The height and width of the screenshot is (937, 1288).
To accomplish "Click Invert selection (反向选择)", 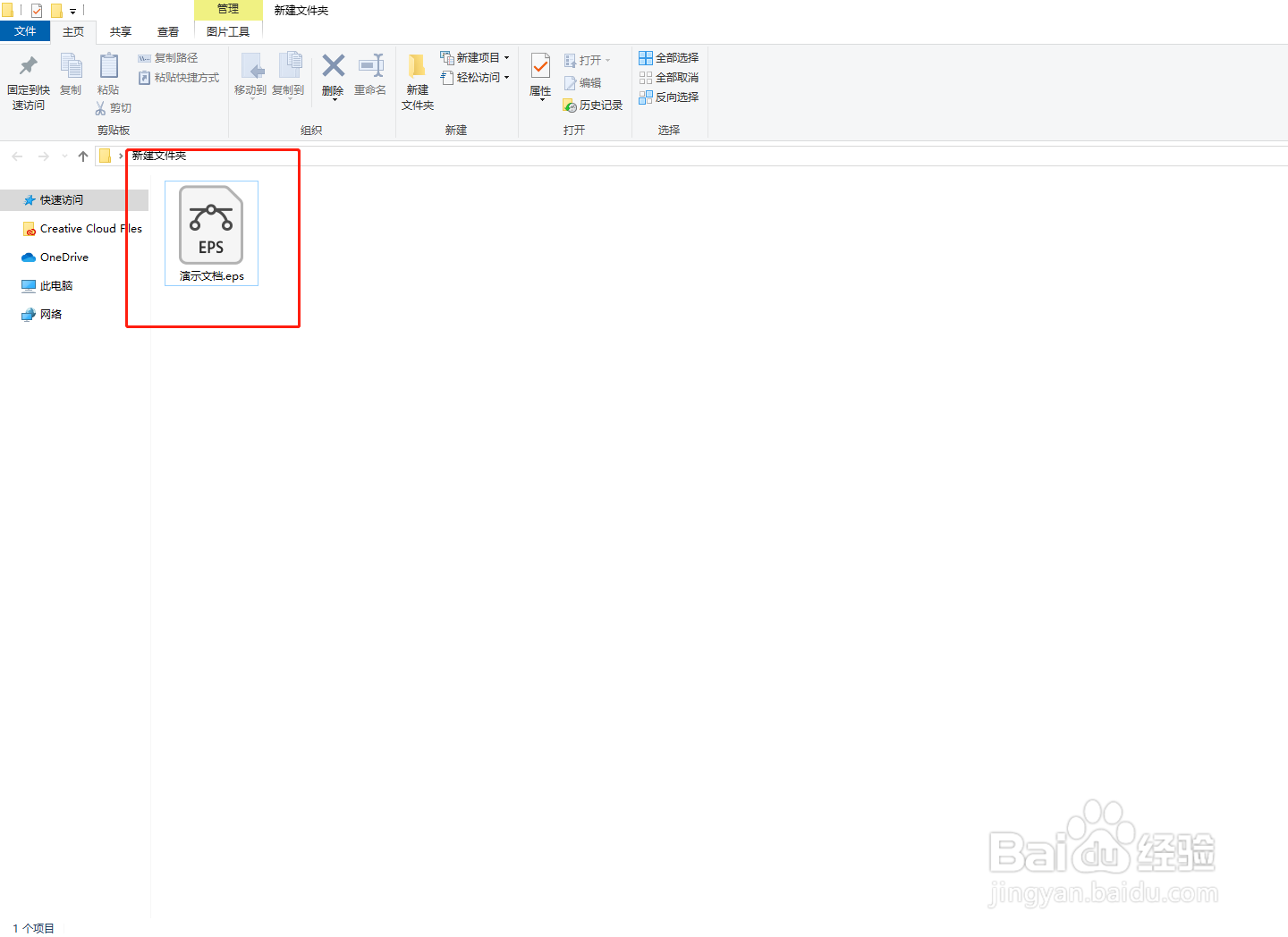I will tap(668, 97).
